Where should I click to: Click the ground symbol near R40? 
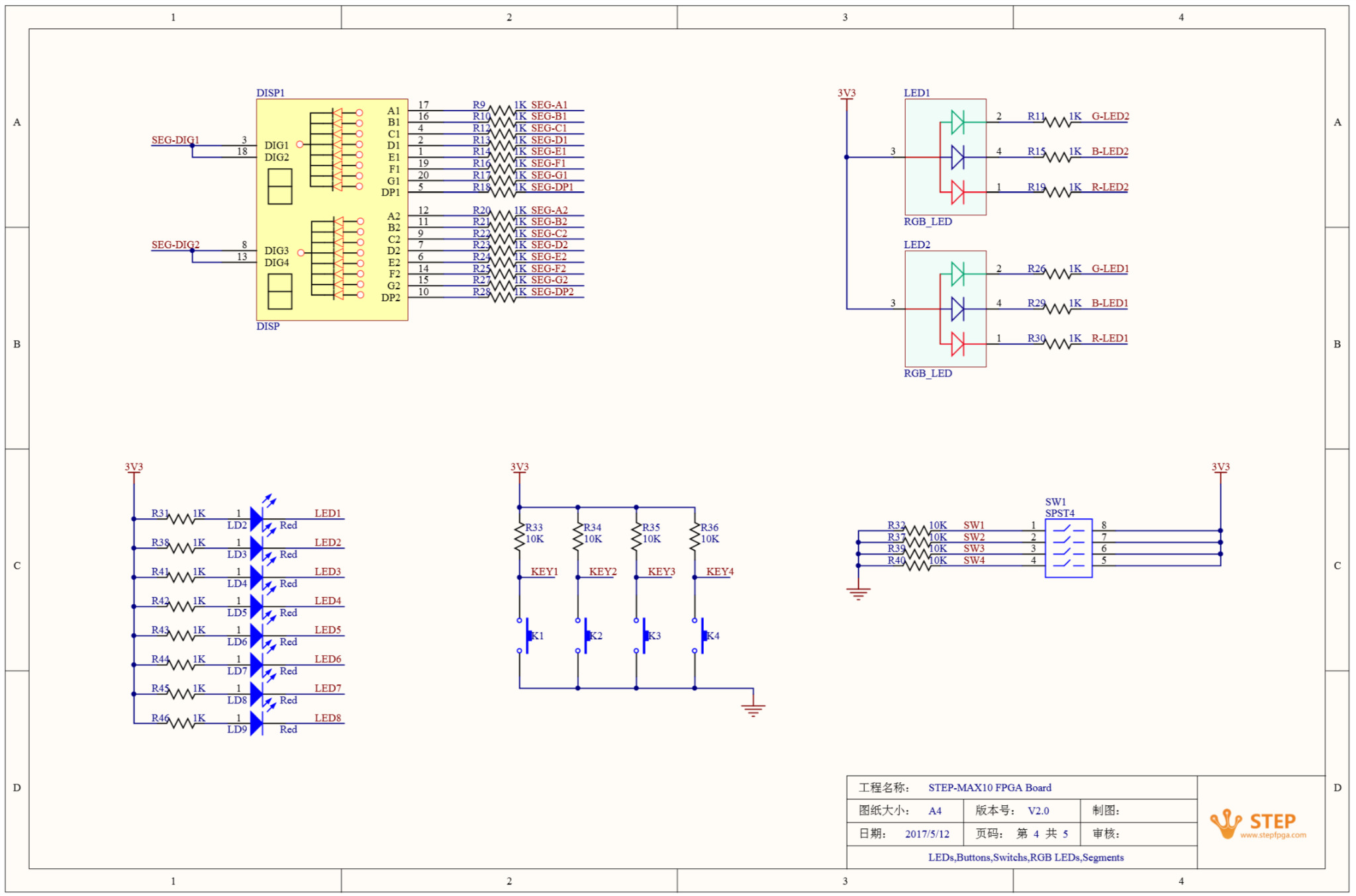point(858,592)
